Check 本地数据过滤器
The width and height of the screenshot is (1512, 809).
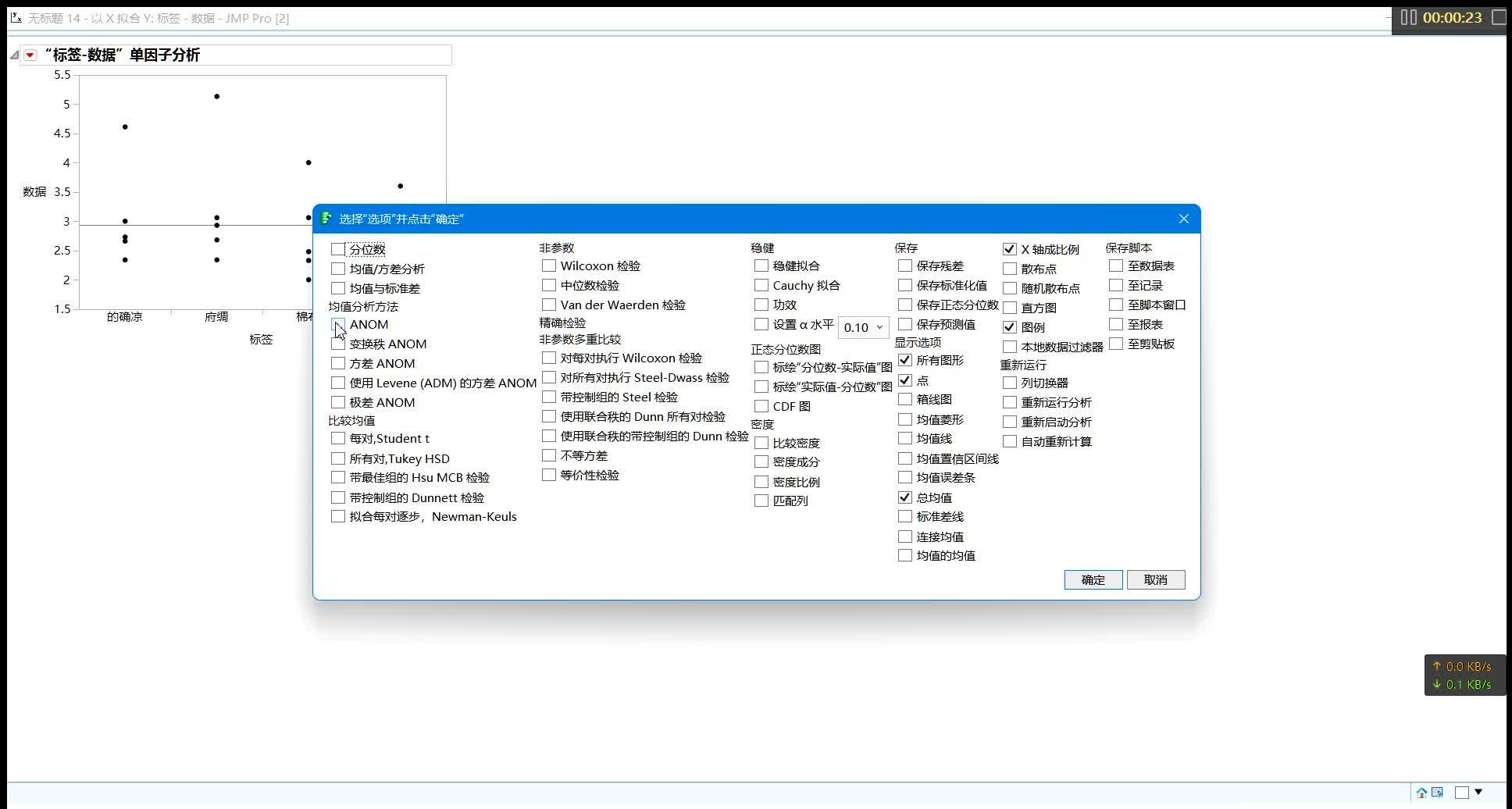1010,347
